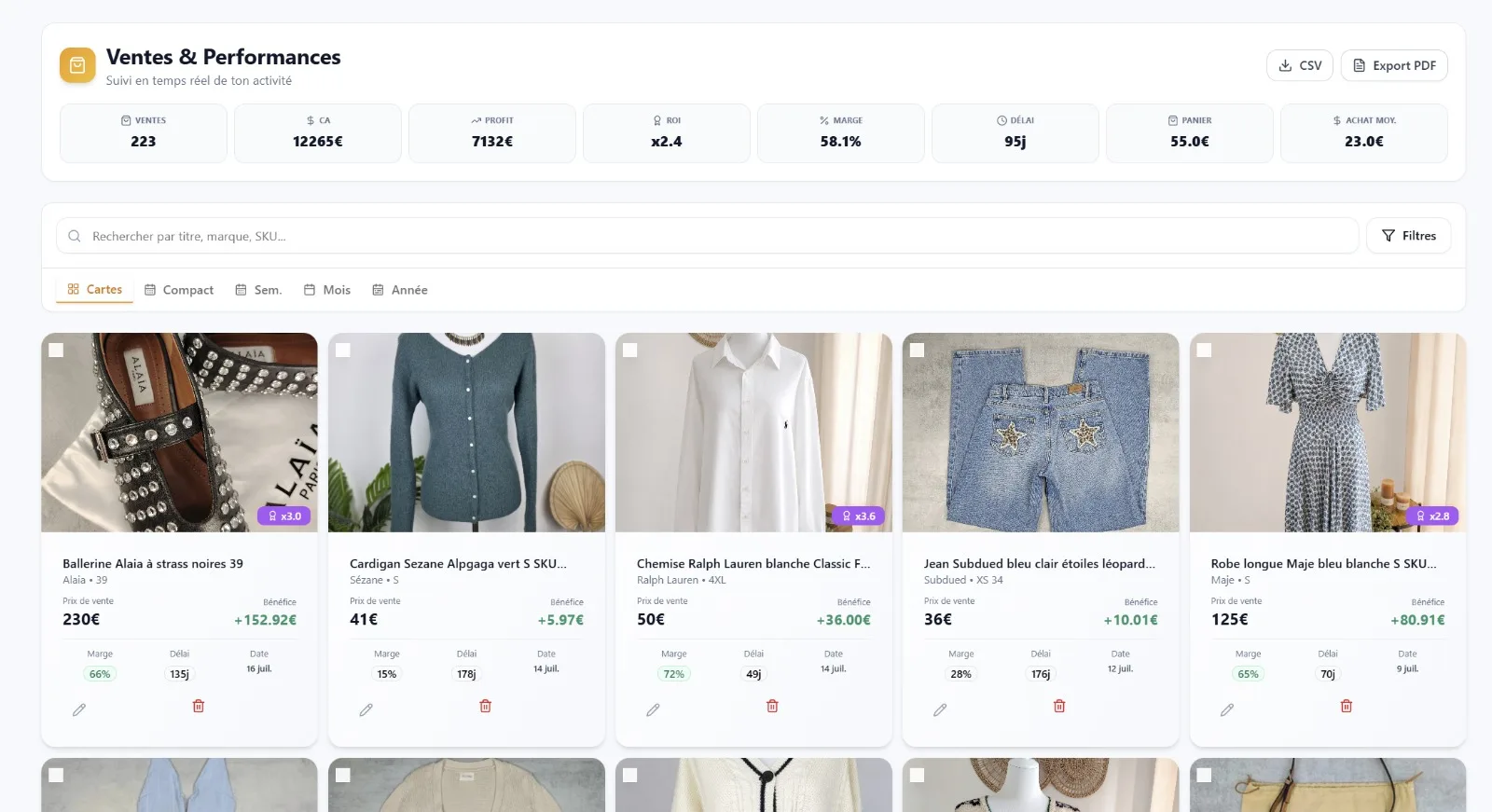Click the 178j délai badge

pos(466,674)
